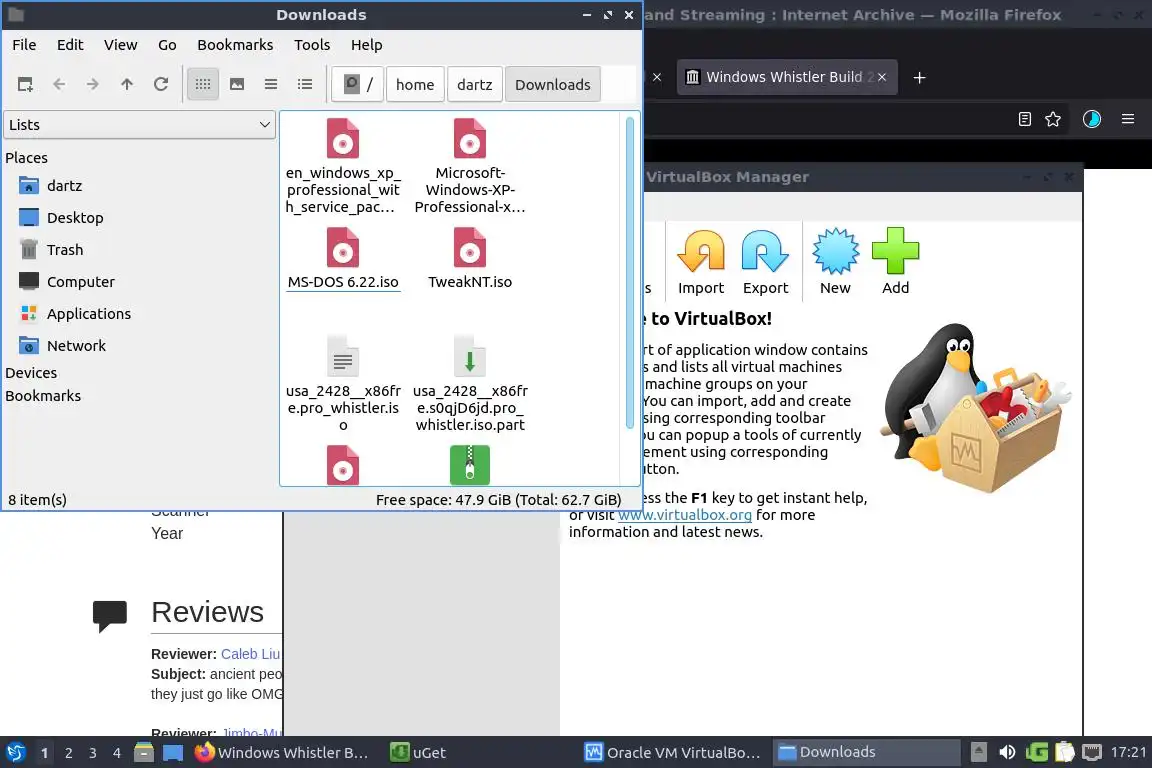Screen dimensions: 1152x768
Task: Open the Help menu in file manager
Action: point(367,45)
